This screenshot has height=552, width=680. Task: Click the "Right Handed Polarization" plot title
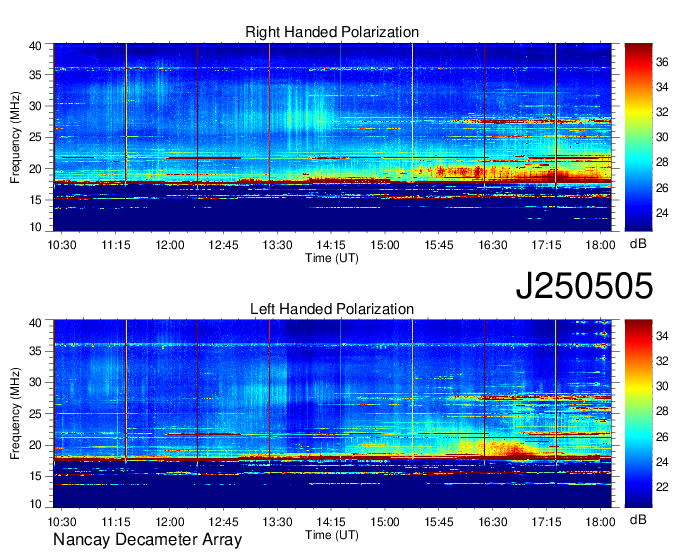pos(332,32)
